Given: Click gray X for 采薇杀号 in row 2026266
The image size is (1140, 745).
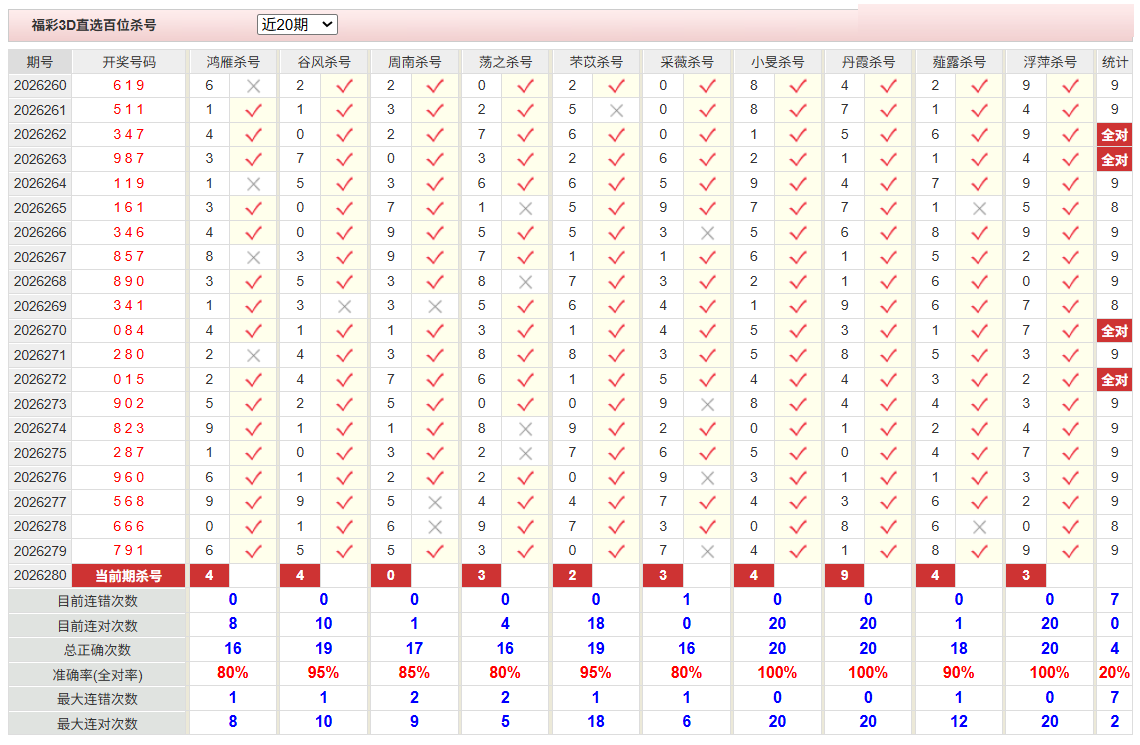Looking at the screenshot, I should pos(707,233).
